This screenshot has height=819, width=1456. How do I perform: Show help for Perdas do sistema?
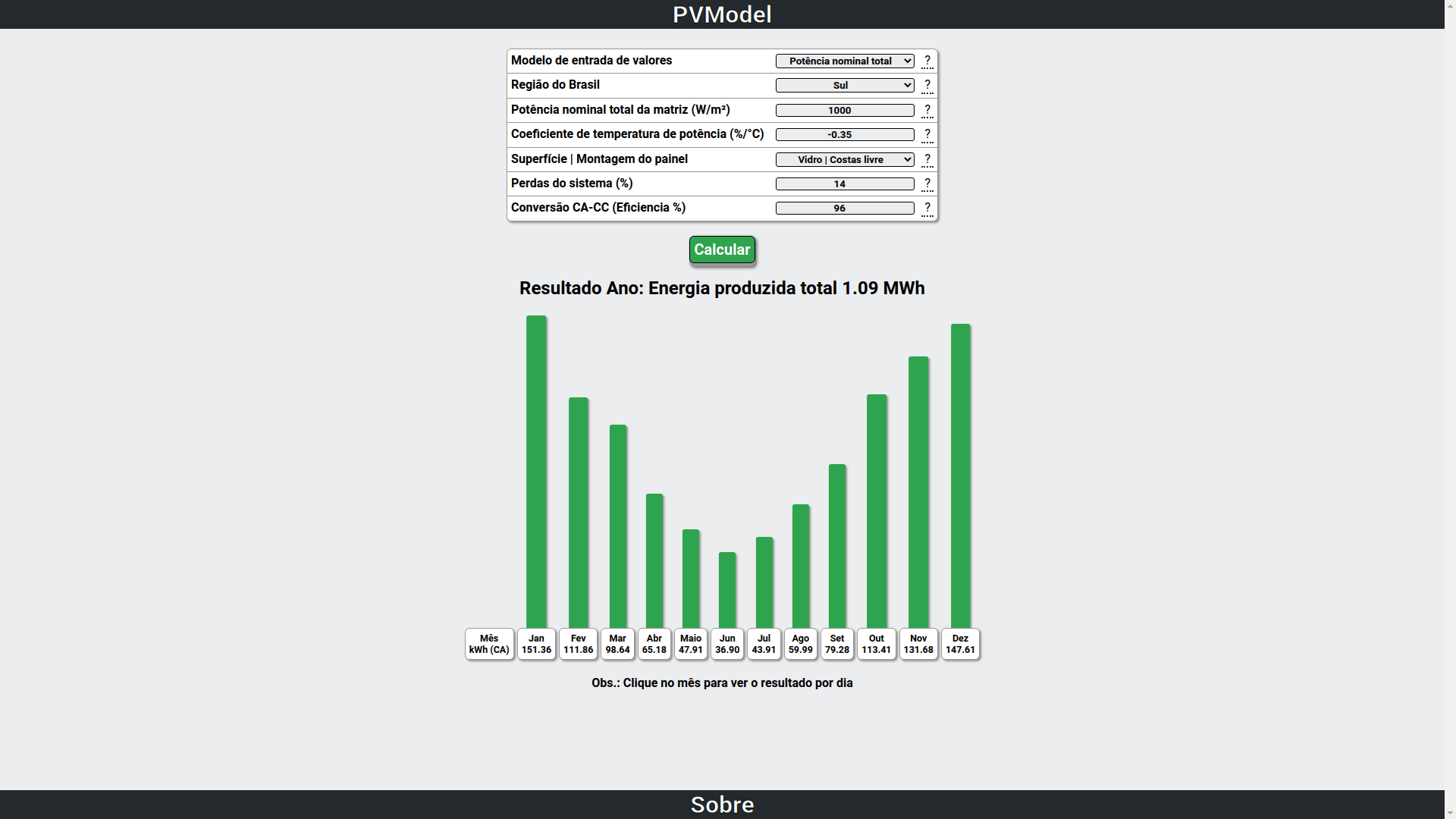tap(927, 184)
